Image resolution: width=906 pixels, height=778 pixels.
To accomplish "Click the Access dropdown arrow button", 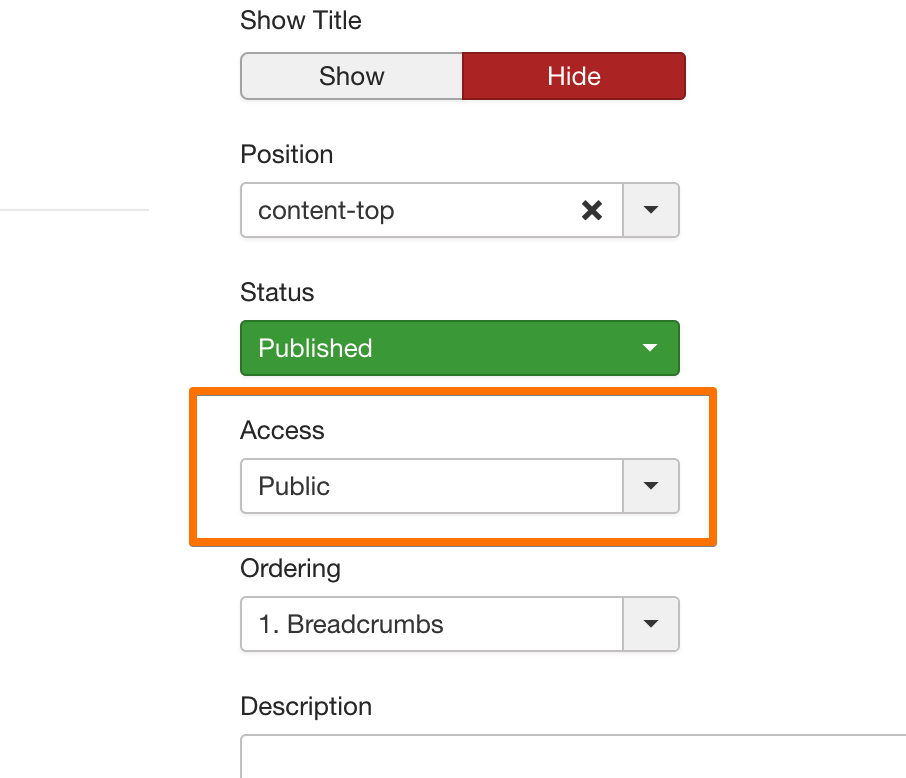I will 651,486.
